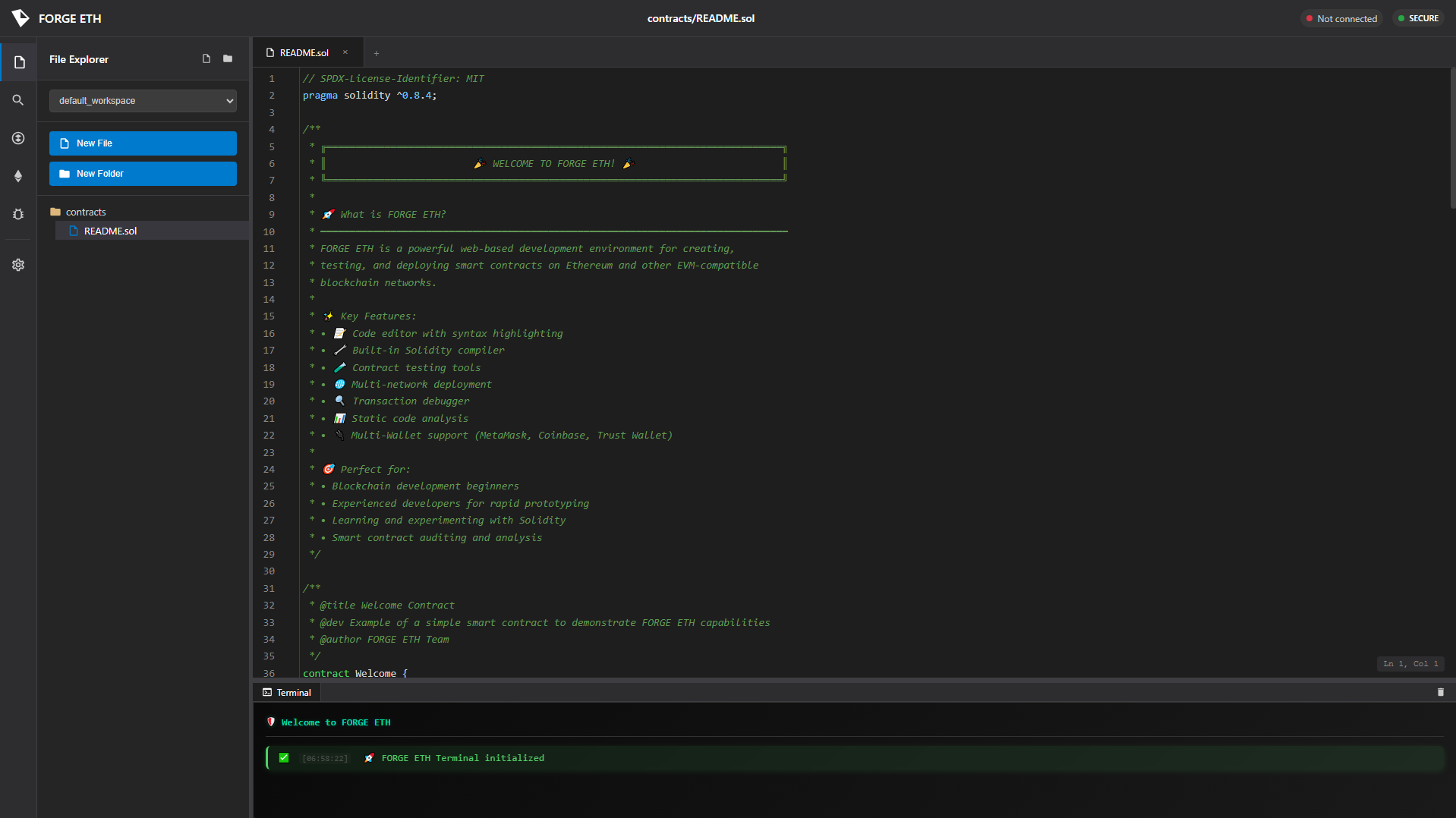This screenshot has height=818, width=1456.
Task: Open the Solidity compiler sidebar icon
Action: (18, 138)
